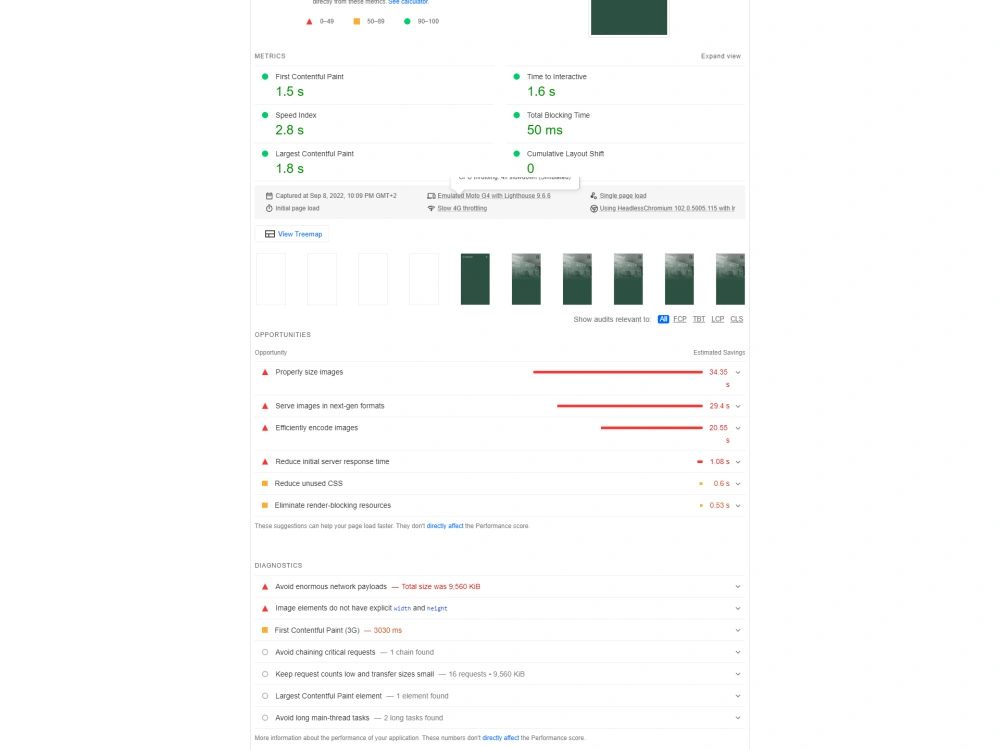Click orange square for First Contentful Paint (3G)
Viewport: 1000px width, 750px height.
265,630
